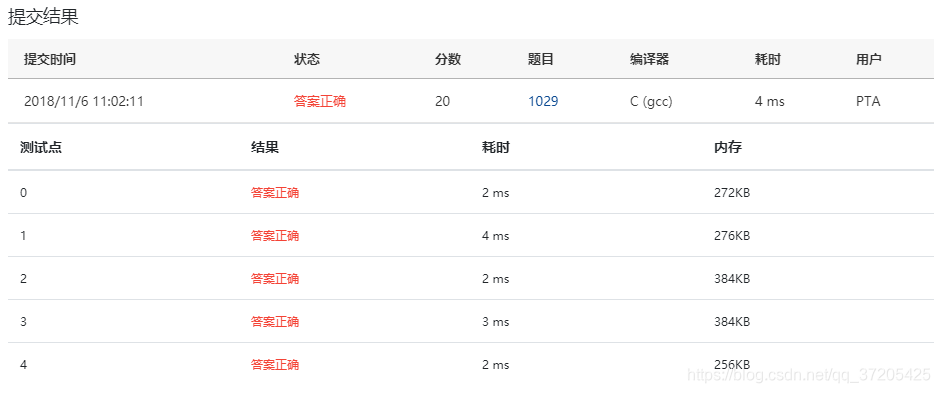Click the 结果 column header
Screen dimensions: 940x393
[265, 147]
